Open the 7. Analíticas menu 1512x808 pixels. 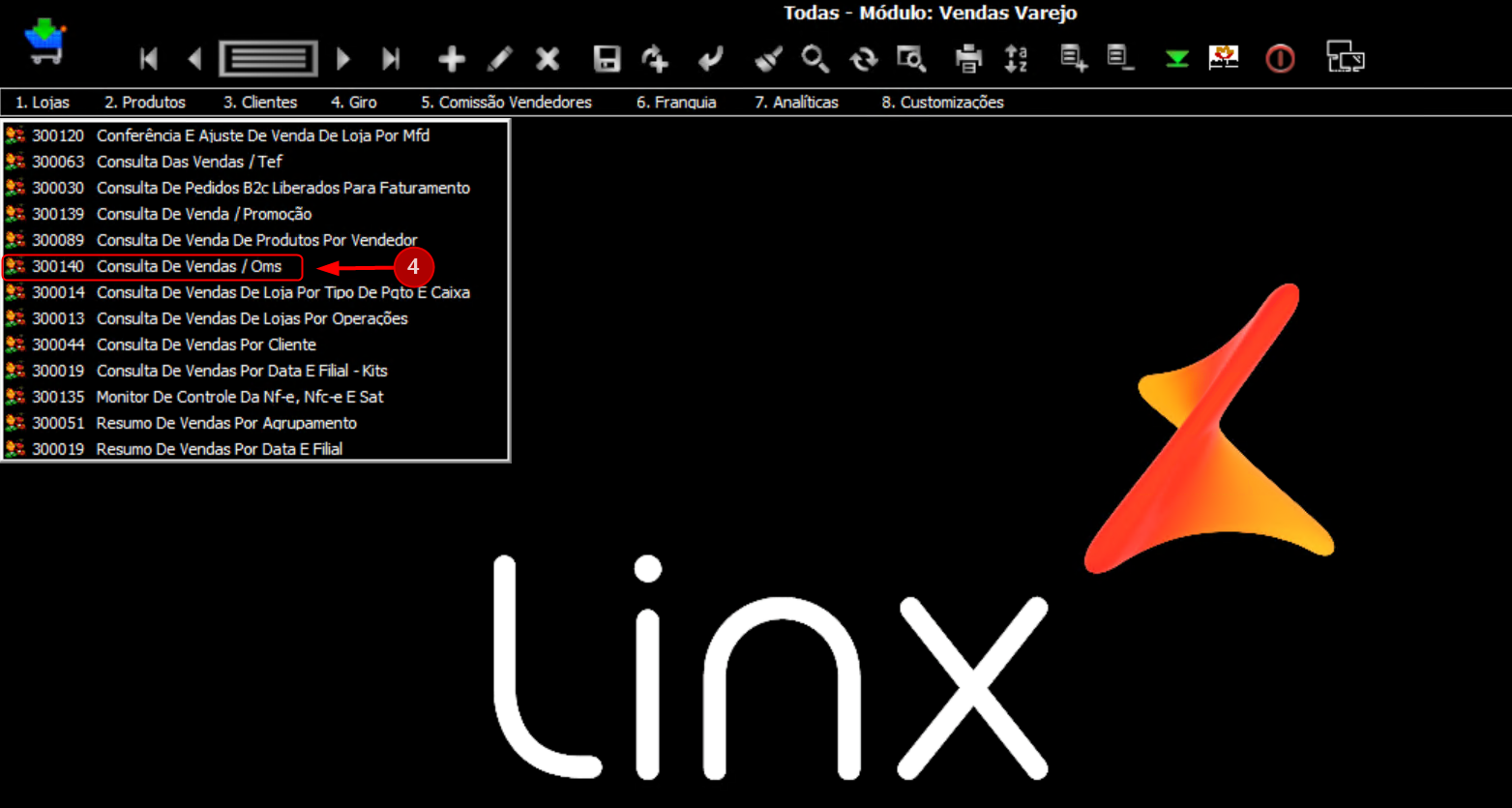pos(796,103)
